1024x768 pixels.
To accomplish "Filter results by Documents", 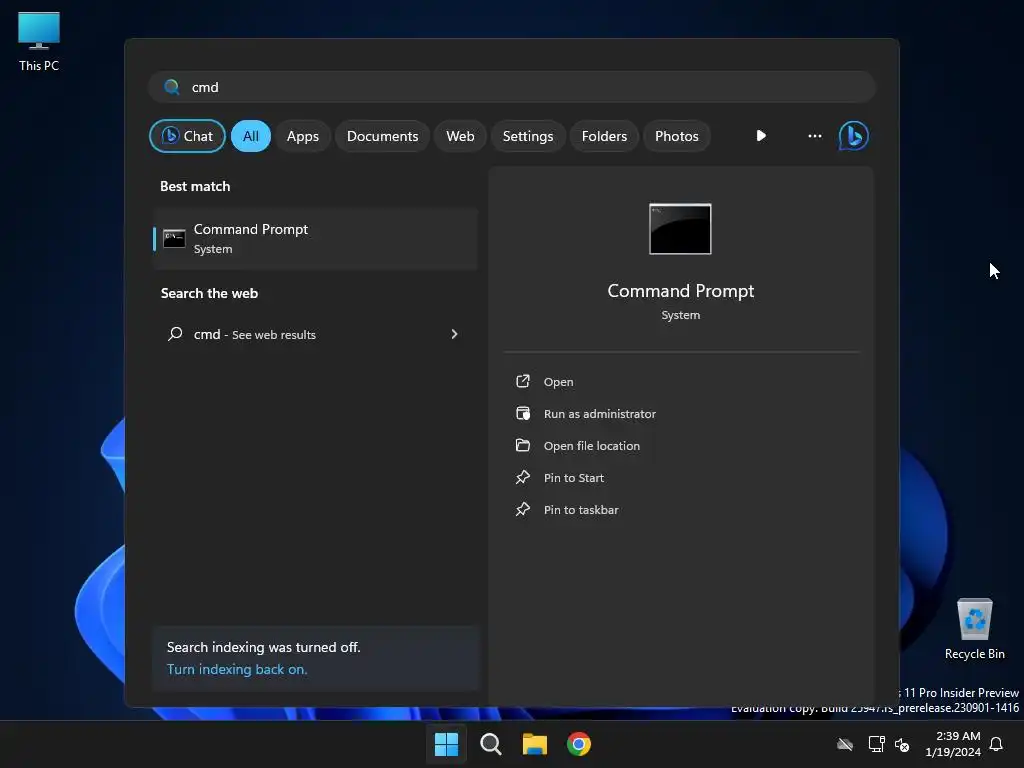I will click(x=382, y=136).
